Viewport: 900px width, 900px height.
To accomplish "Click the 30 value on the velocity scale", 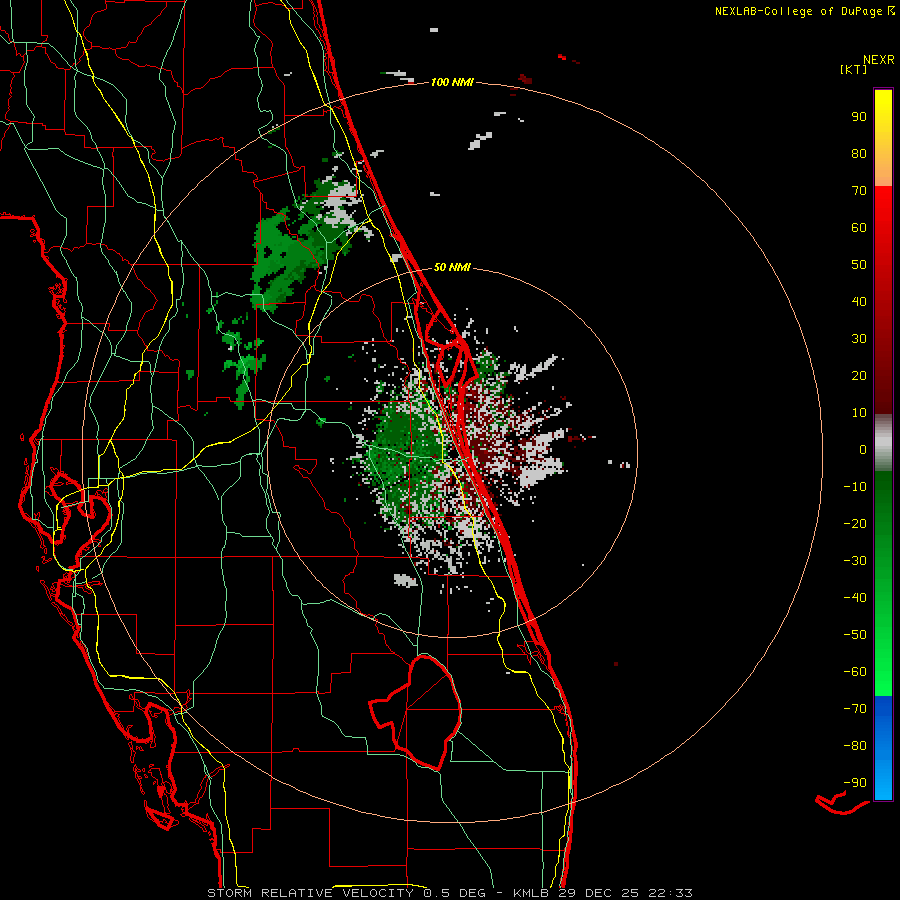I will (859, 339).
